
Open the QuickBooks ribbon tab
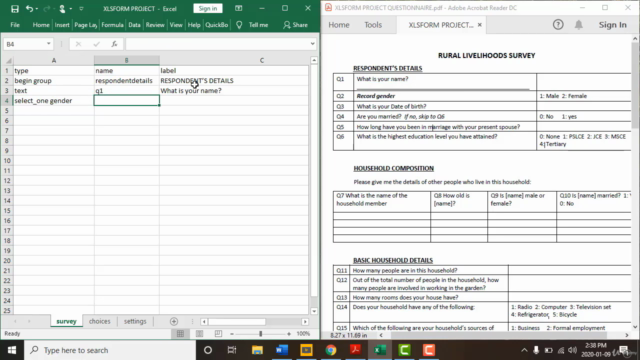pyautogui.click(x=216, y=25)
